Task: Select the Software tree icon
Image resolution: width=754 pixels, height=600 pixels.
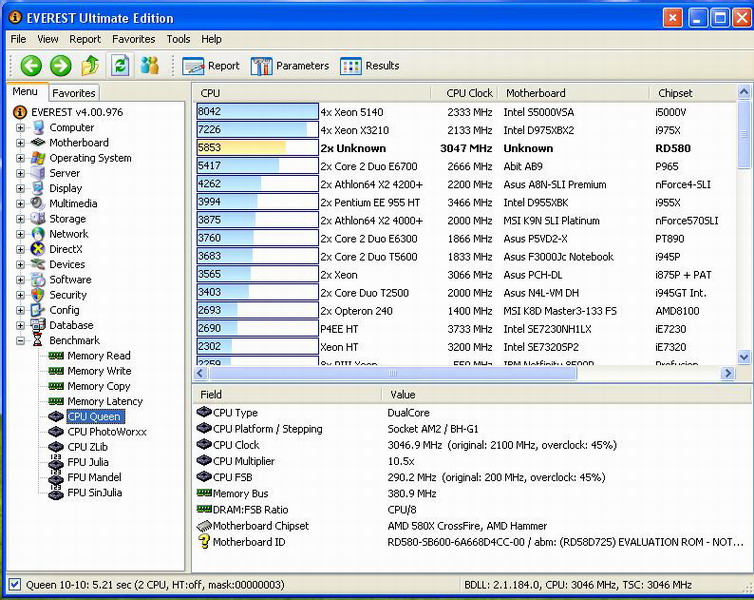Action: 38,279
